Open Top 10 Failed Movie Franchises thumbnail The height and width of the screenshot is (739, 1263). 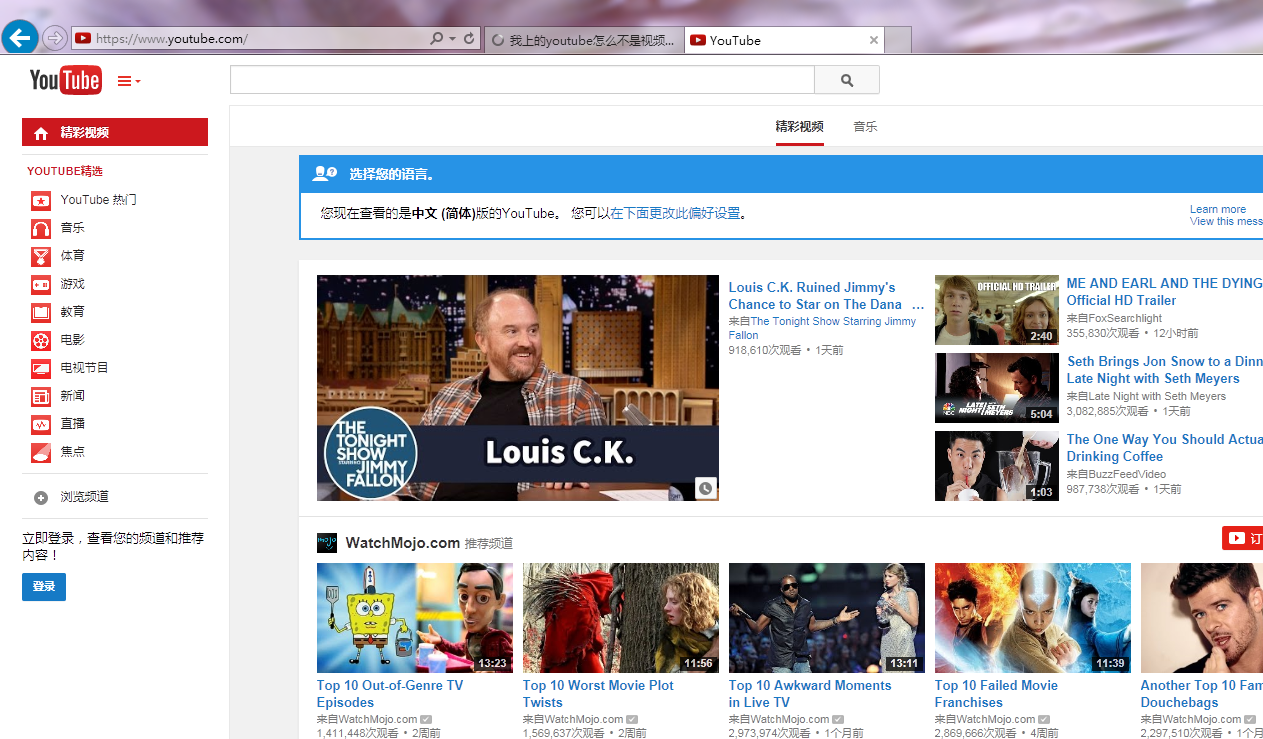tap(1033, 618)
